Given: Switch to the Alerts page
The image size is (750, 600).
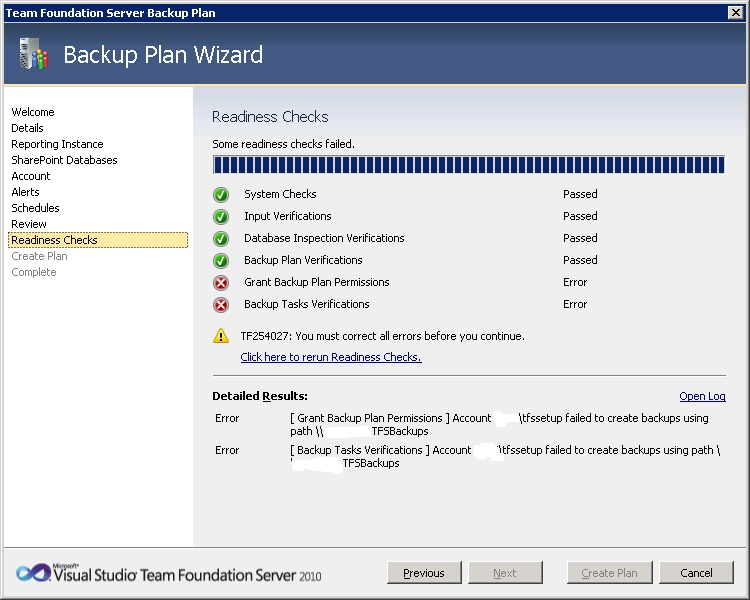Looking at the screenshot, I should pos(26,192).
